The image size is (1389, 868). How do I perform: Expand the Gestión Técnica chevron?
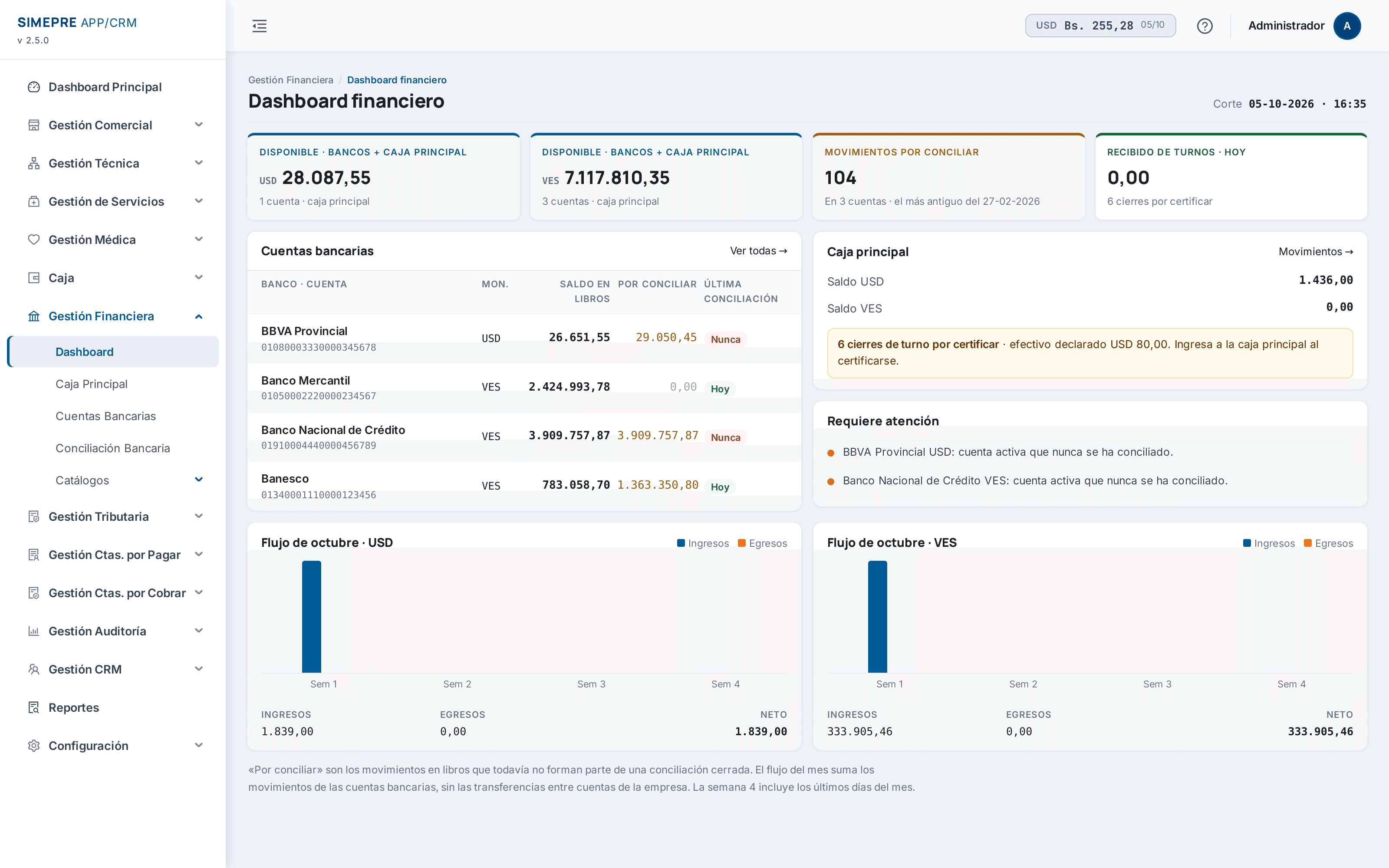pyautogui.click(x=199, y=163)
